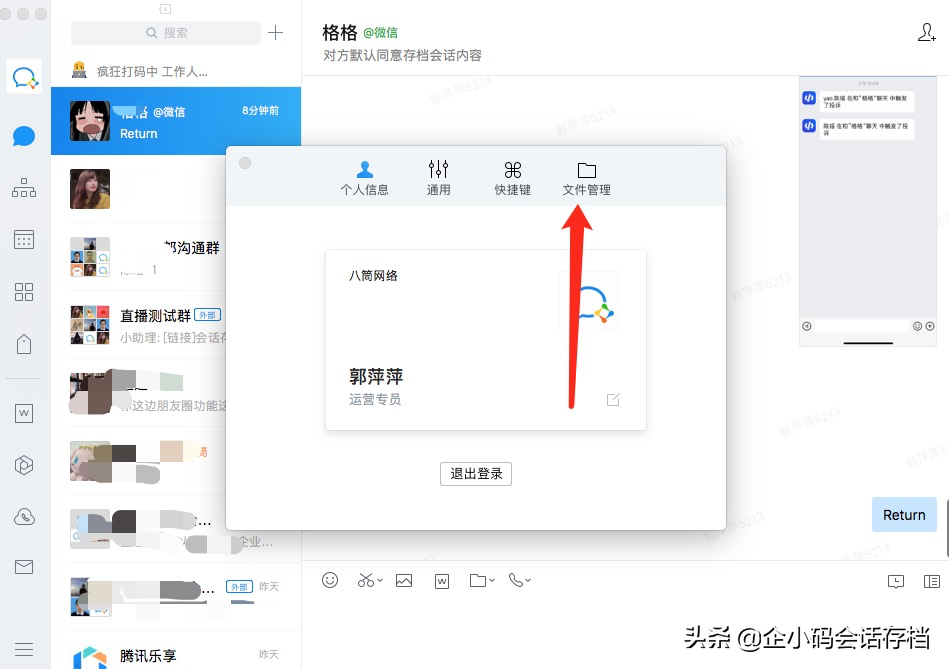The image size is (949, 669).
Task: Open the Calendar icon in sidebar
Action: coord(24,240)
